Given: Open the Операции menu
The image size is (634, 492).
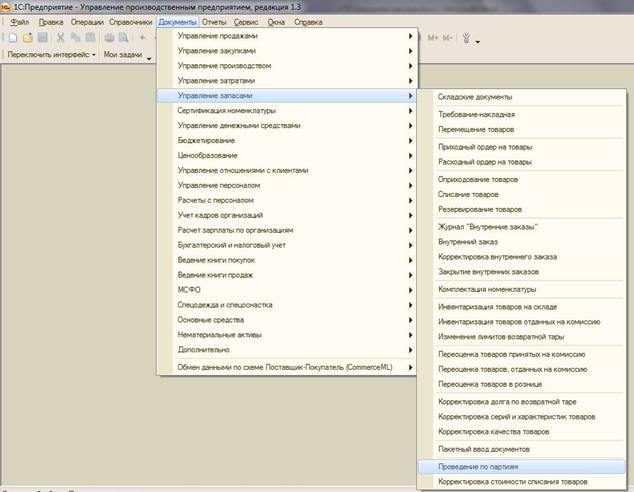Looking at the screenshot, I should click(87, 22).
